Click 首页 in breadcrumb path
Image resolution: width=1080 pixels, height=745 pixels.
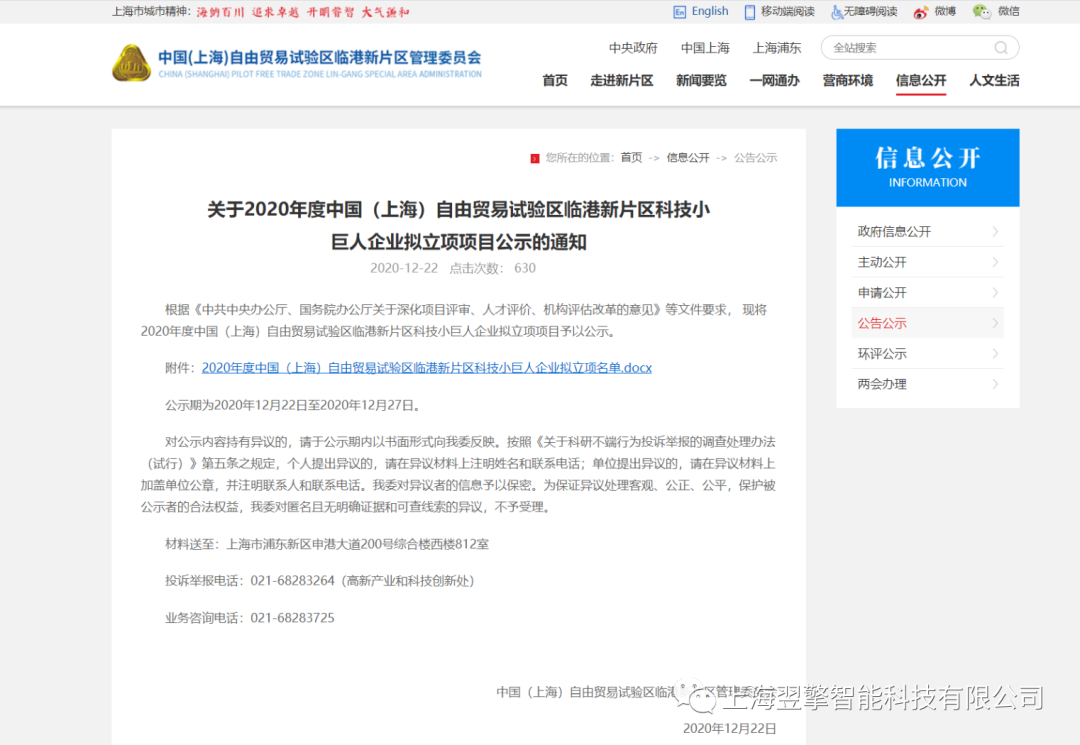click(631, 158)
